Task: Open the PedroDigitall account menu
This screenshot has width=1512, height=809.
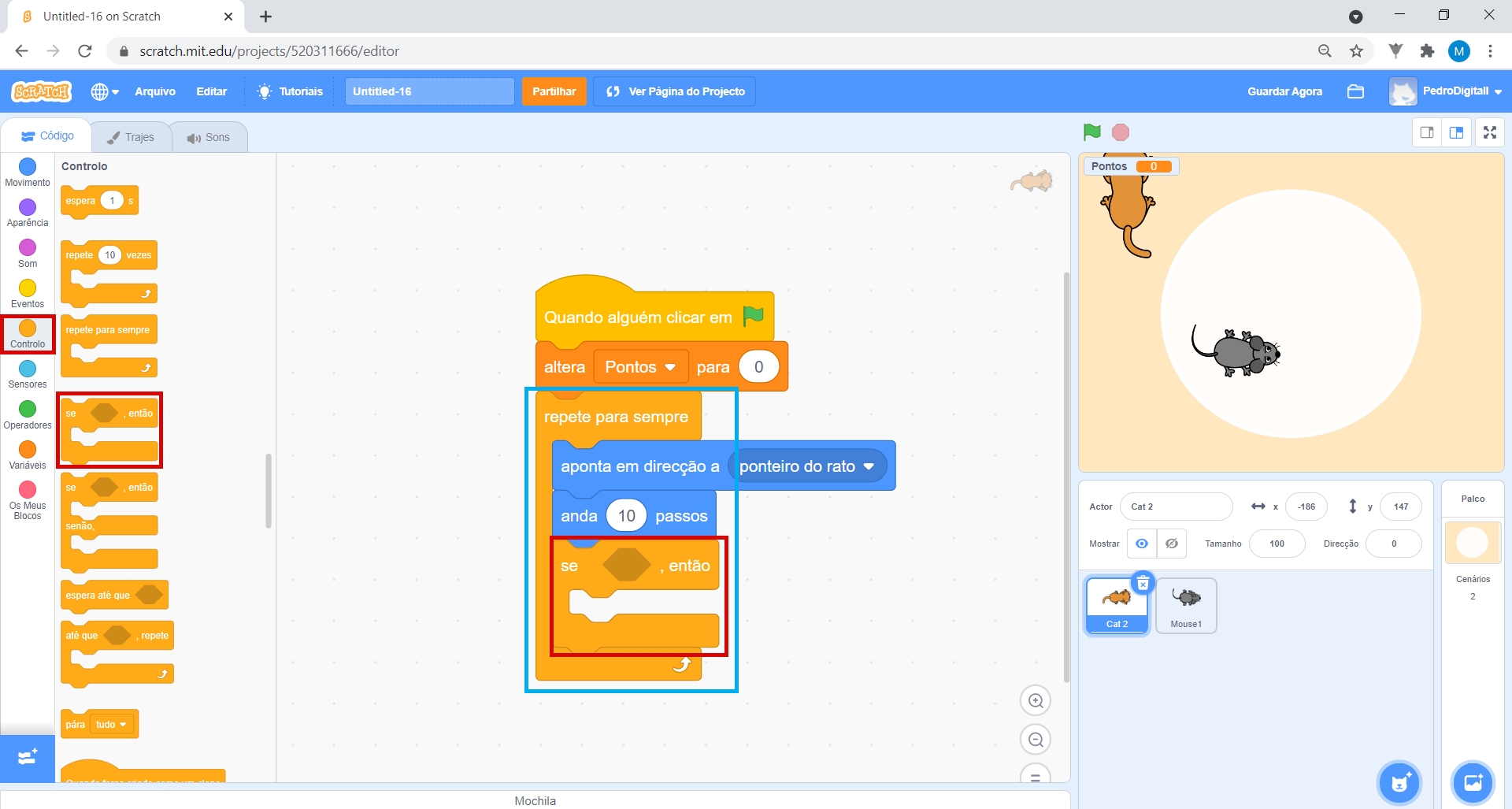Action: tap(1445, 91)
